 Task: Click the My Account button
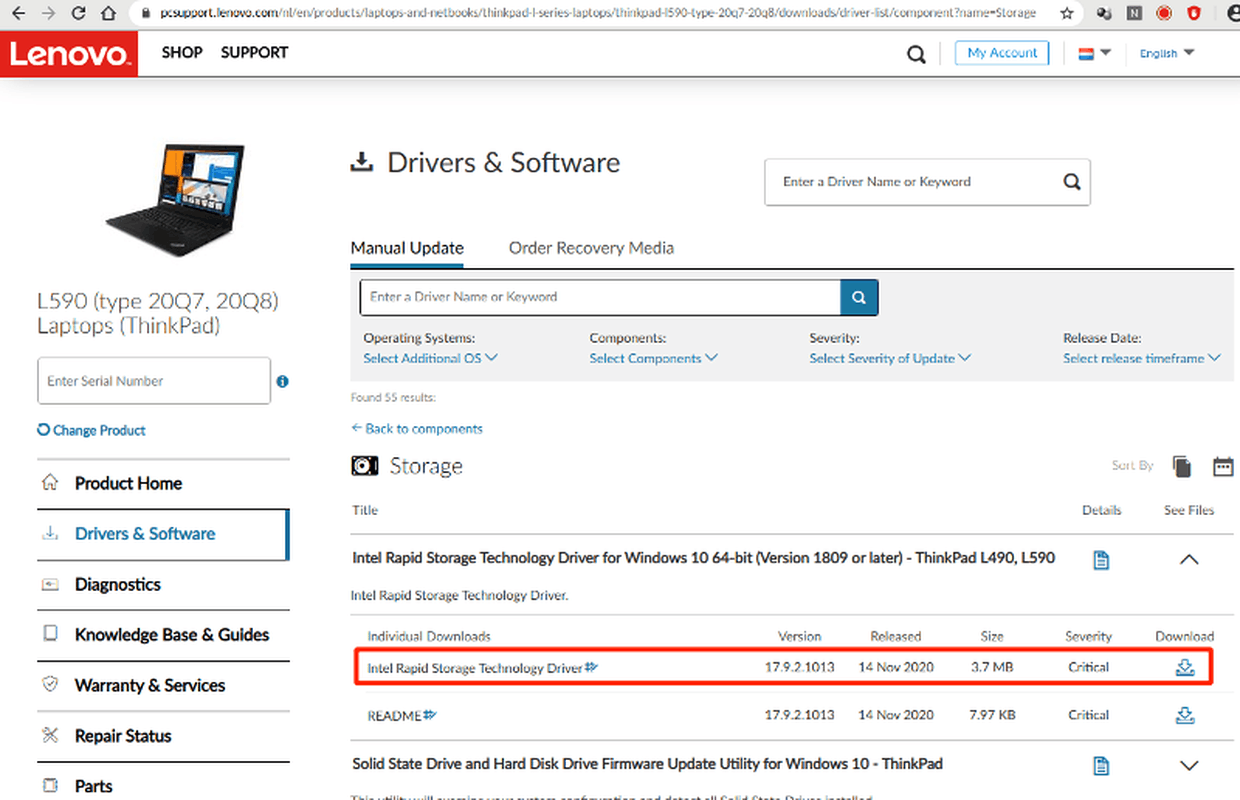(x=1002, y=53)
